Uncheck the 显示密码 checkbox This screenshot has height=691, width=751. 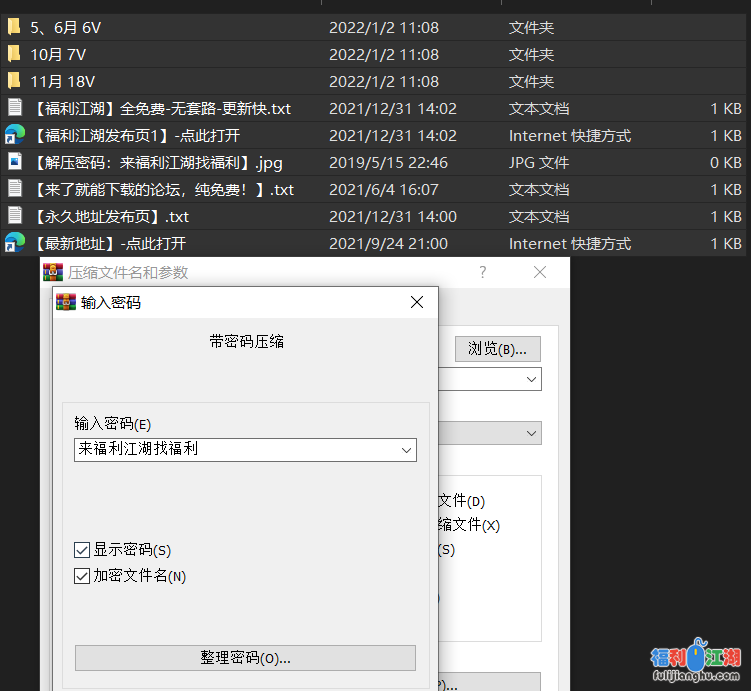82,550
